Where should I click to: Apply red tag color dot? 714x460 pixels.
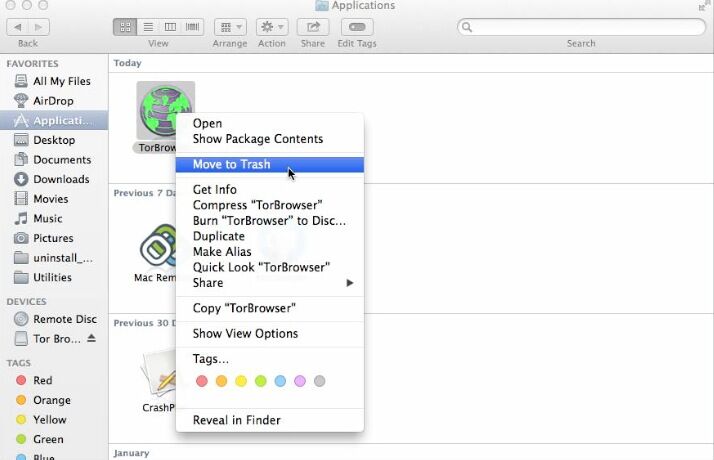click(202, 381)
